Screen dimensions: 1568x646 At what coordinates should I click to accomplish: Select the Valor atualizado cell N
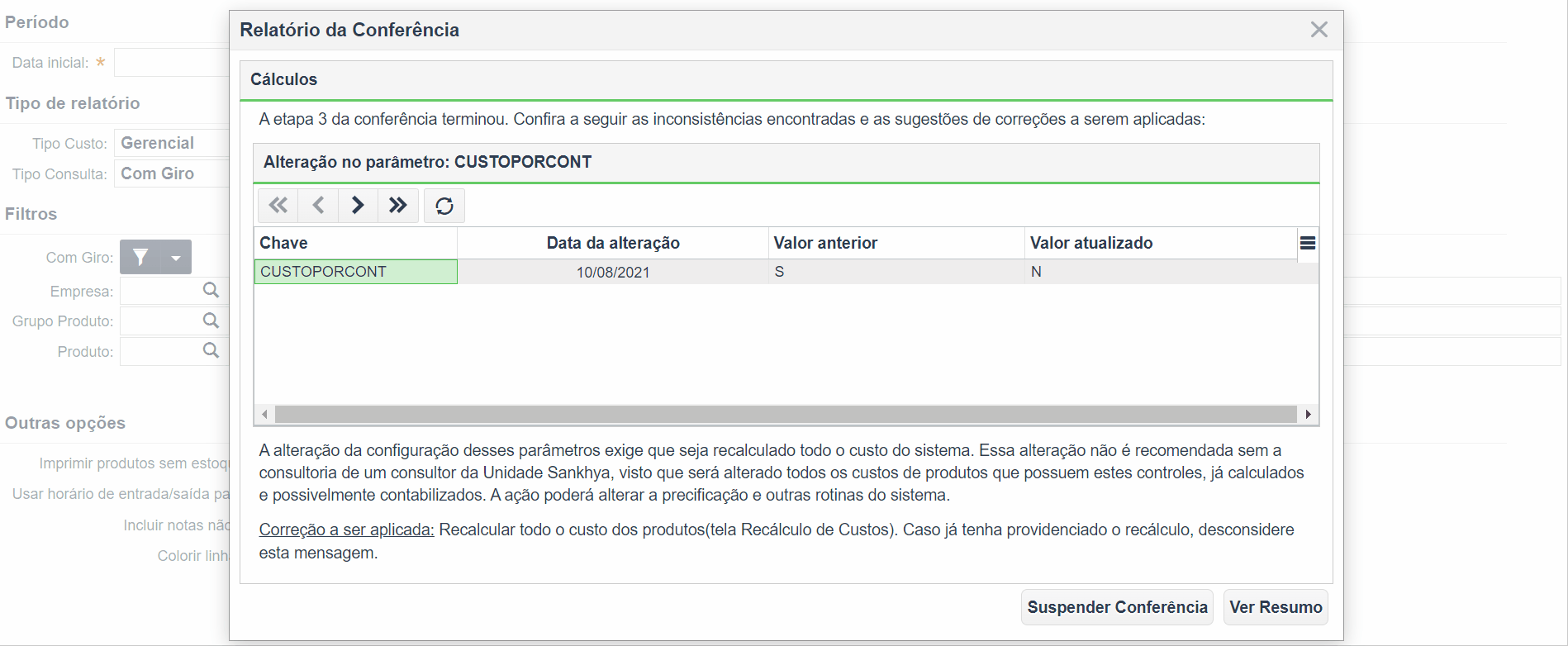tap(1161, 272)
